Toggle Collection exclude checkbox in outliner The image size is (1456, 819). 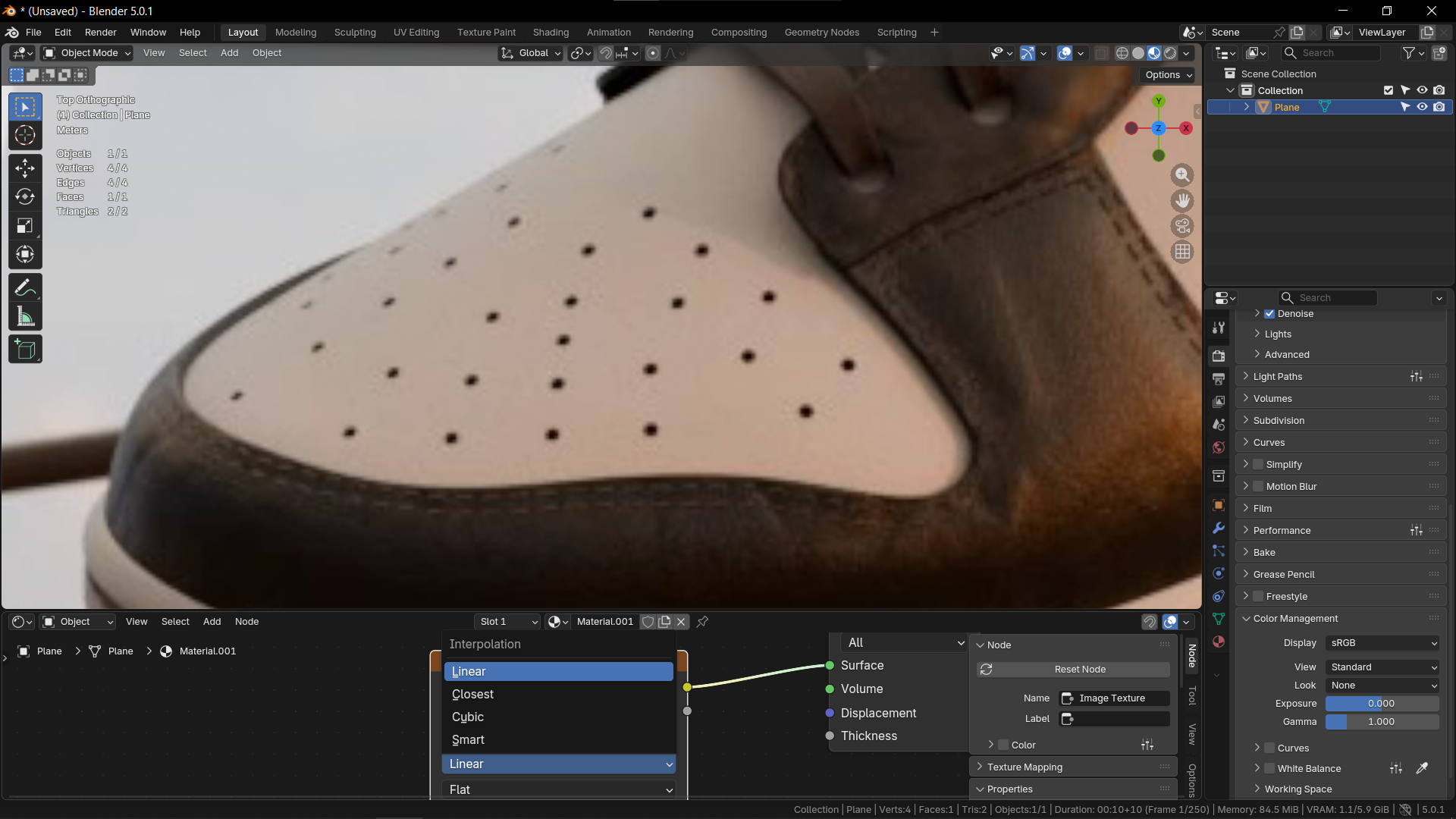point(1389,90)
